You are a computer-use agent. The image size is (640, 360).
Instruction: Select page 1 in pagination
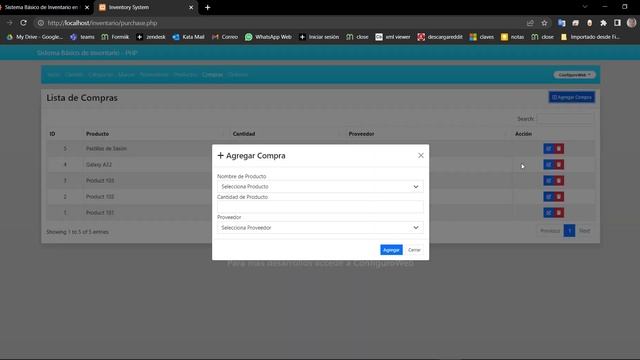569,231
